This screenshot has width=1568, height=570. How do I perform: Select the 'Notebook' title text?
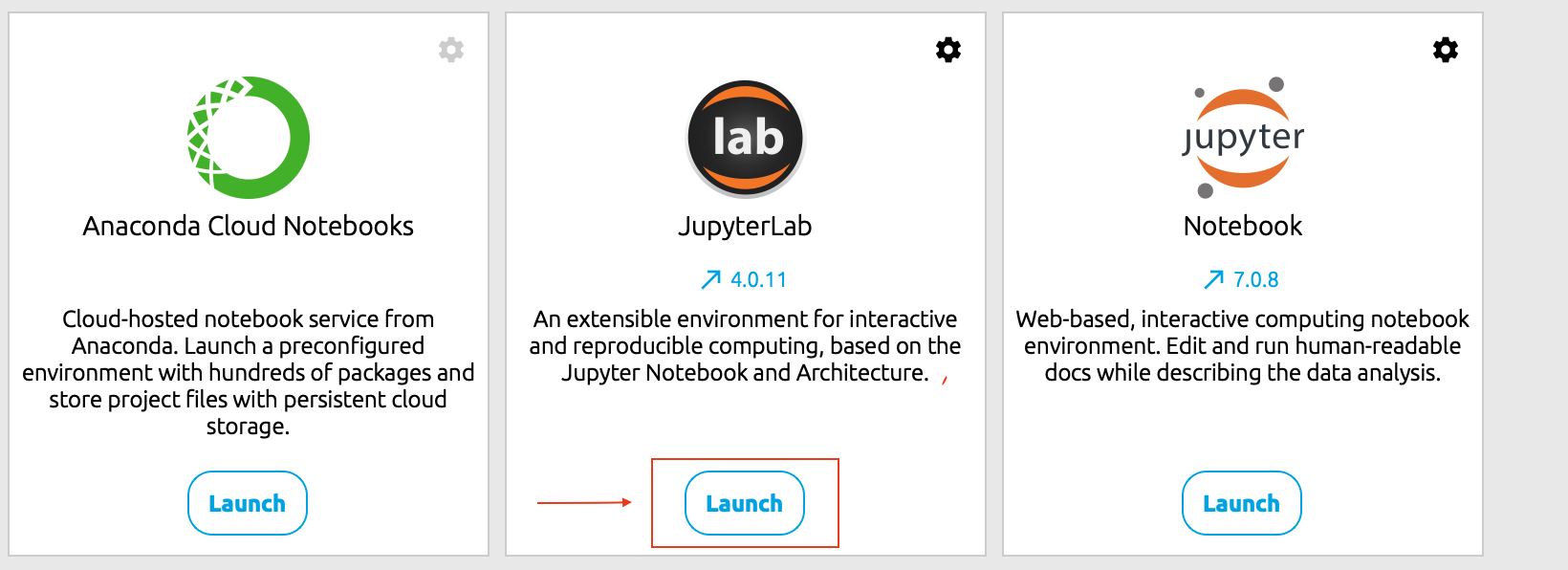coord(1243,226)
